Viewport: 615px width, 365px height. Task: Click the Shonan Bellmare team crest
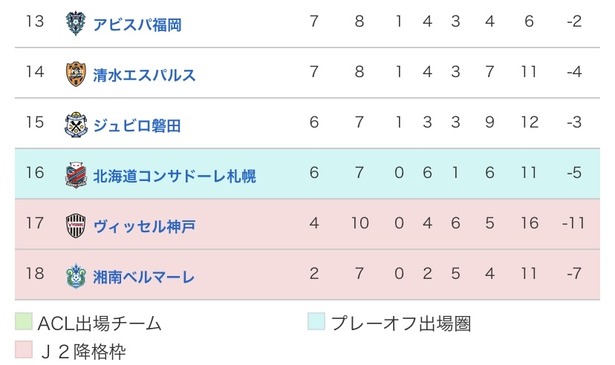76,276
